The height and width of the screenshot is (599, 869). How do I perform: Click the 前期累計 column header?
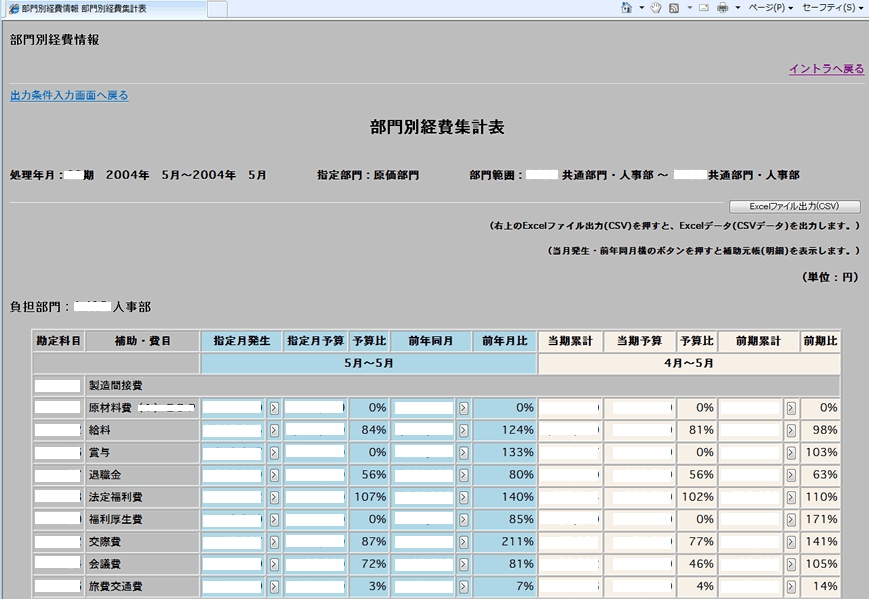(x=758, y=341)
